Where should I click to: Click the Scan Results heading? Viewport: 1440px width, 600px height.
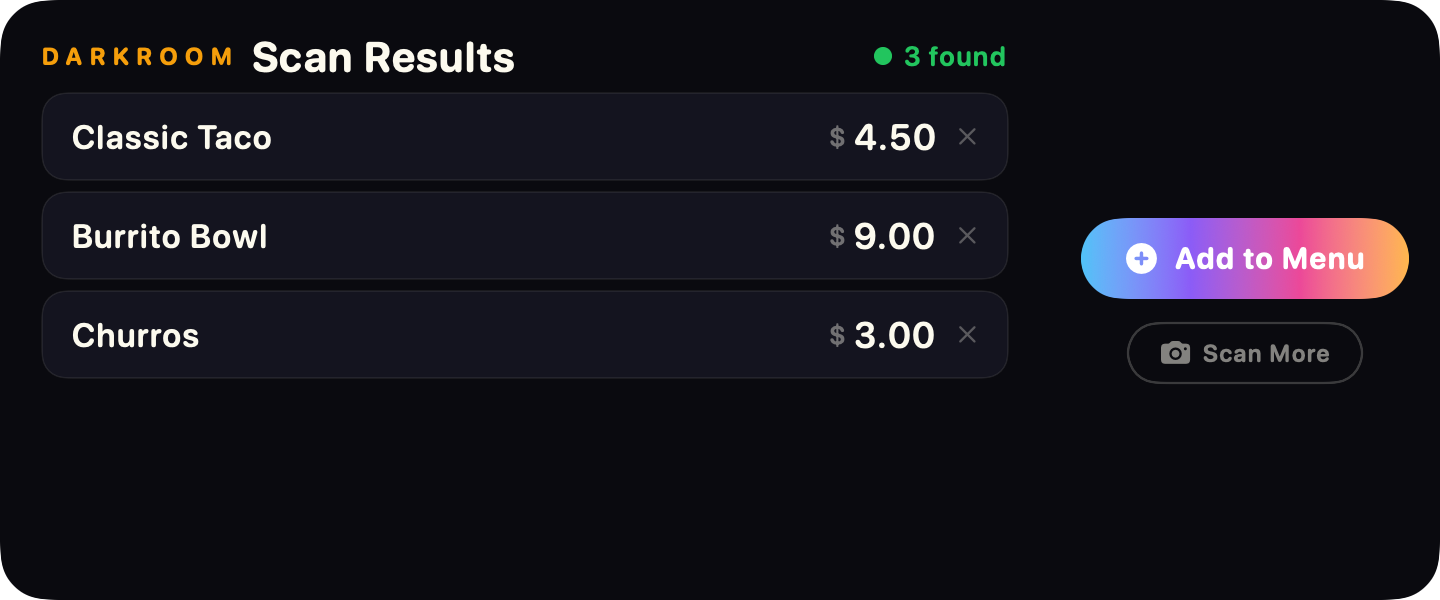(383, 58)
